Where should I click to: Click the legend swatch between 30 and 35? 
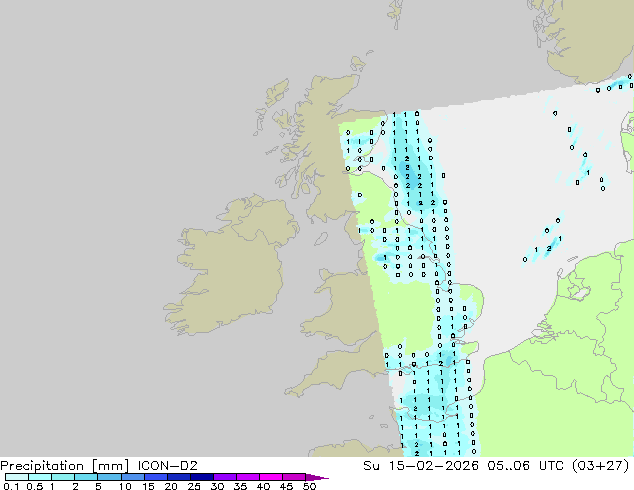point(224,477)
